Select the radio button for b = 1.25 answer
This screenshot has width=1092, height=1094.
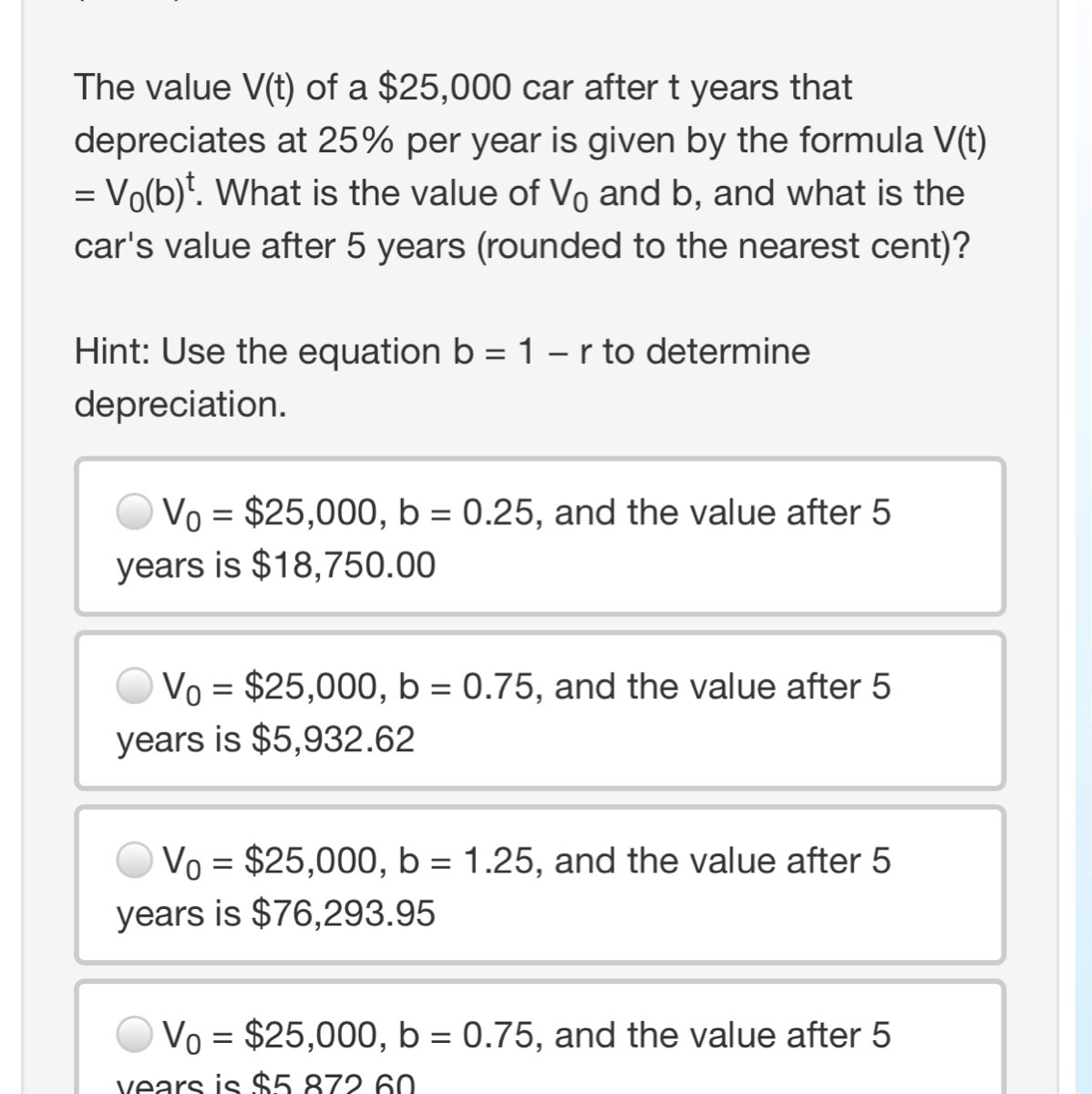pos(136,860)
